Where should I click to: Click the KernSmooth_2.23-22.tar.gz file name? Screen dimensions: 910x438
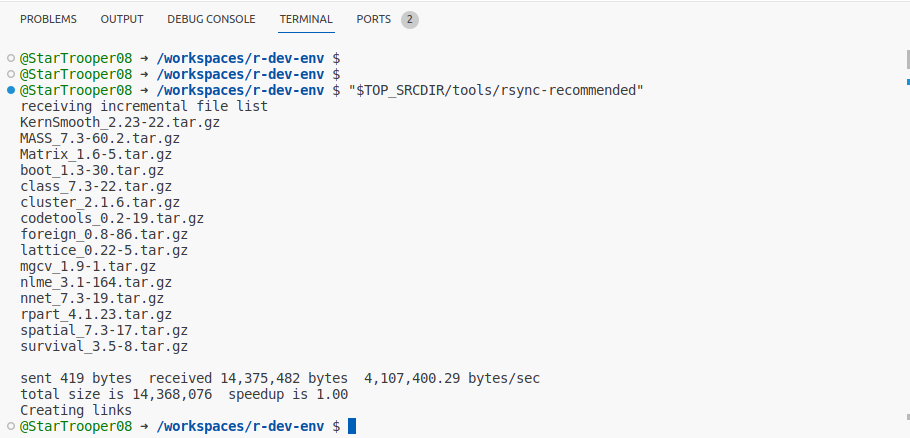[120, 122]
